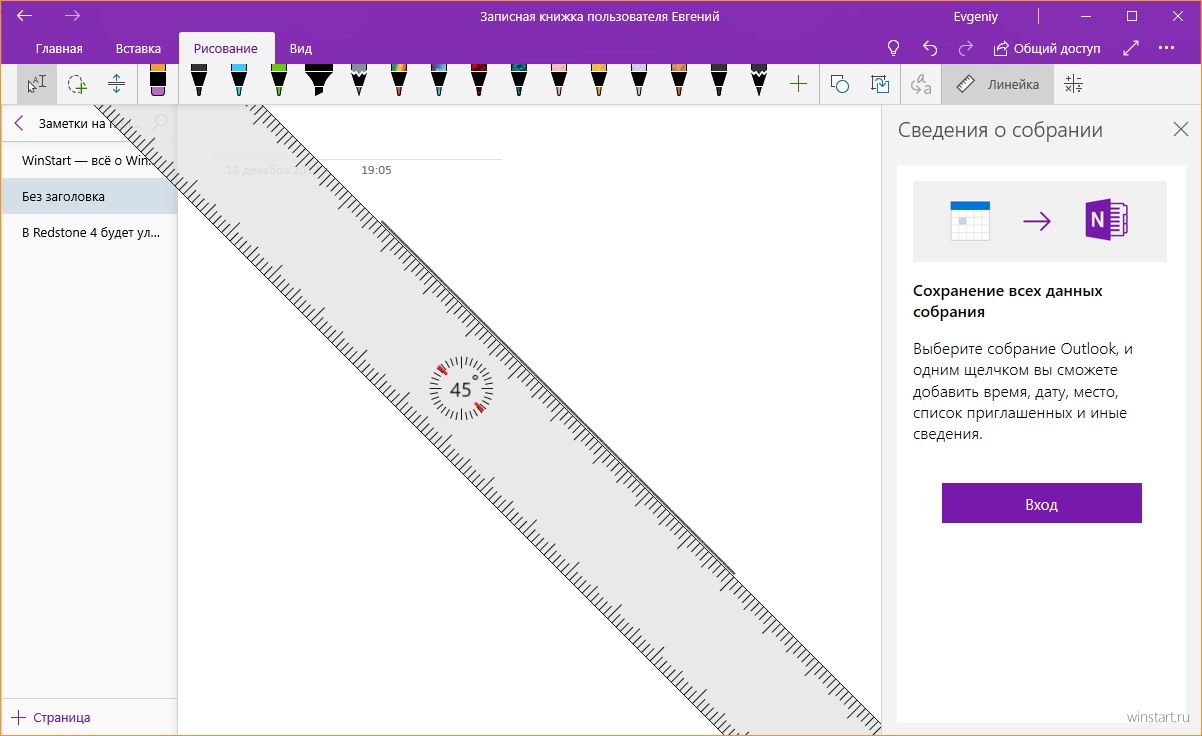Collapse the Заметки section with back chevron

click(x=19, y=124)
